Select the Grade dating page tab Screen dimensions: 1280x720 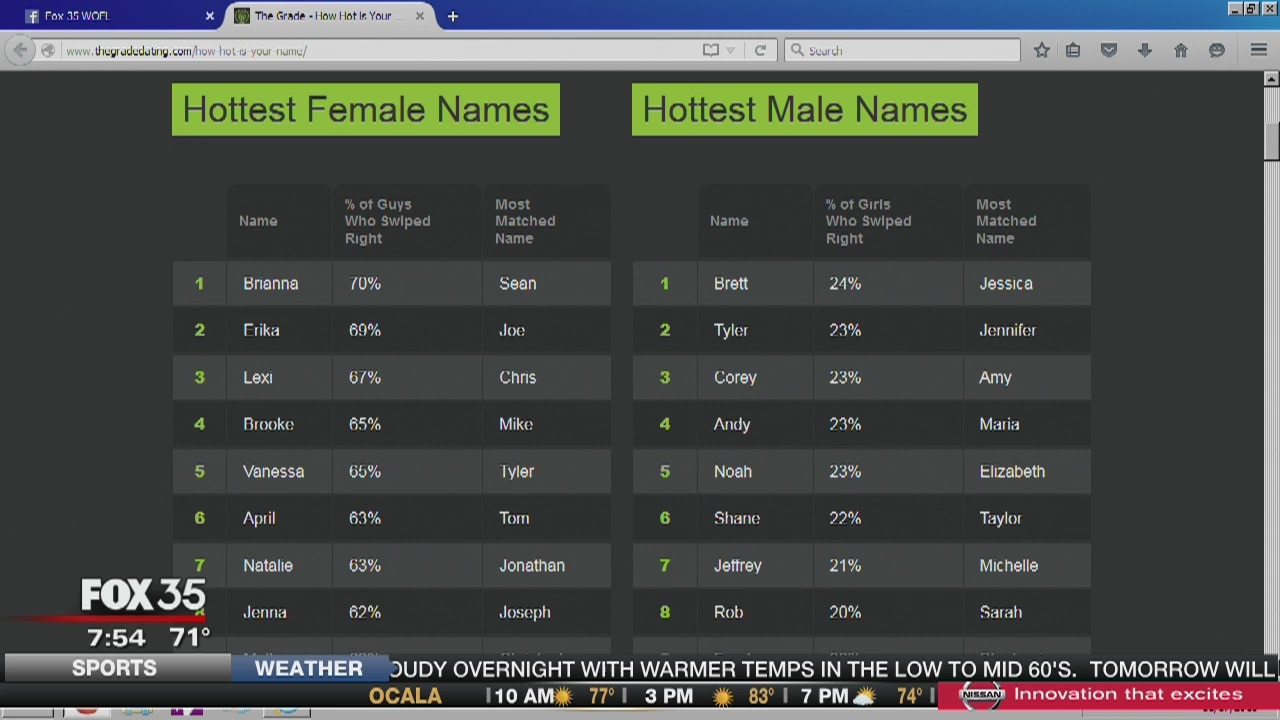(x=322, y=16)
